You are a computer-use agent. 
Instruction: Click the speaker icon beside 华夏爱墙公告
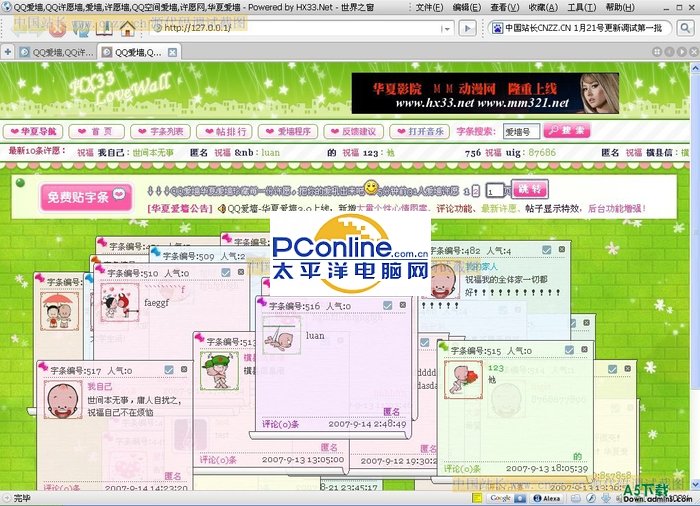point(221,209)
